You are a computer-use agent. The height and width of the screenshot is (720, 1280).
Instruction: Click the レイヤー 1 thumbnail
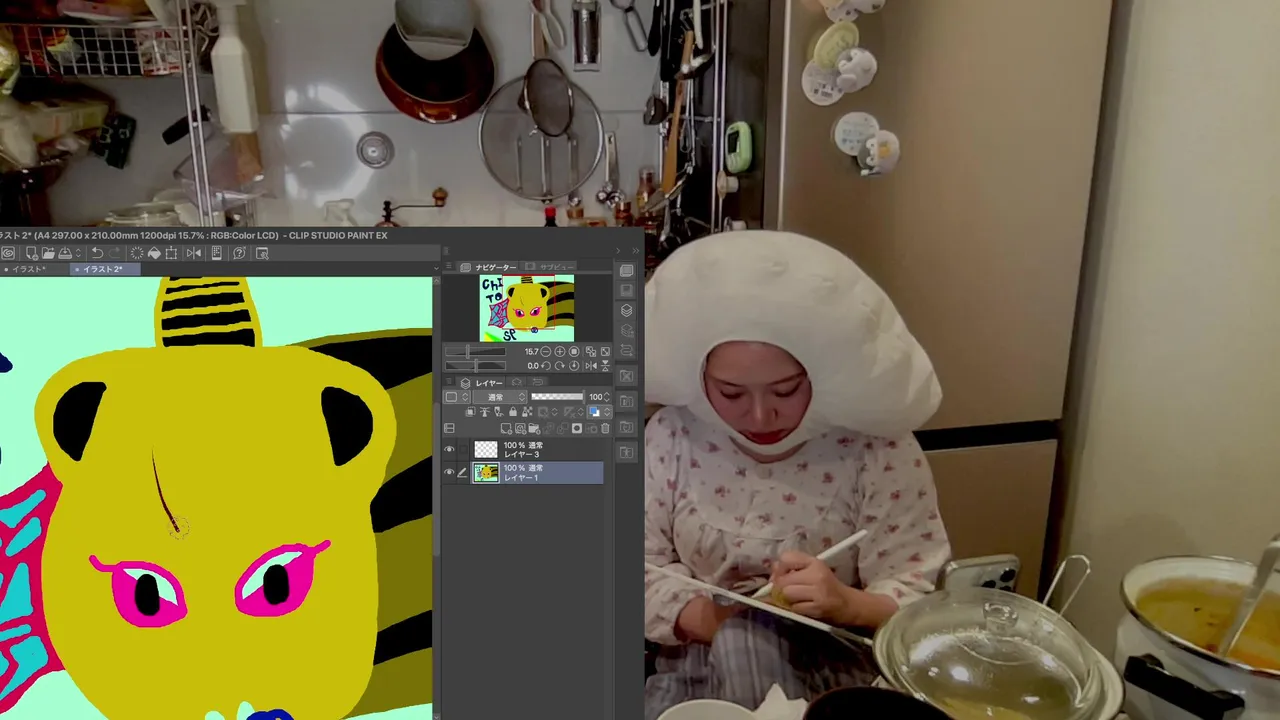pos(486,472)
